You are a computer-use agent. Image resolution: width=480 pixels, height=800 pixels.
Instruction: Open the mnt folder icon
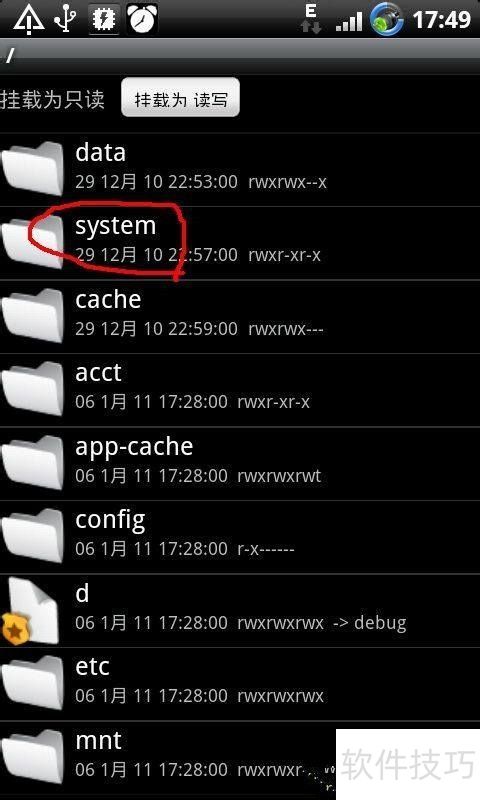click(x=33, y=756)
